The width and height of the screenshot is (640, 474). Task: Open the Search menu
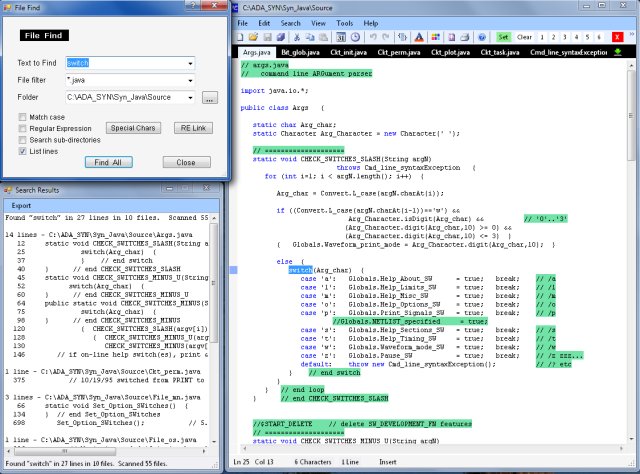[x=290, y=22]
